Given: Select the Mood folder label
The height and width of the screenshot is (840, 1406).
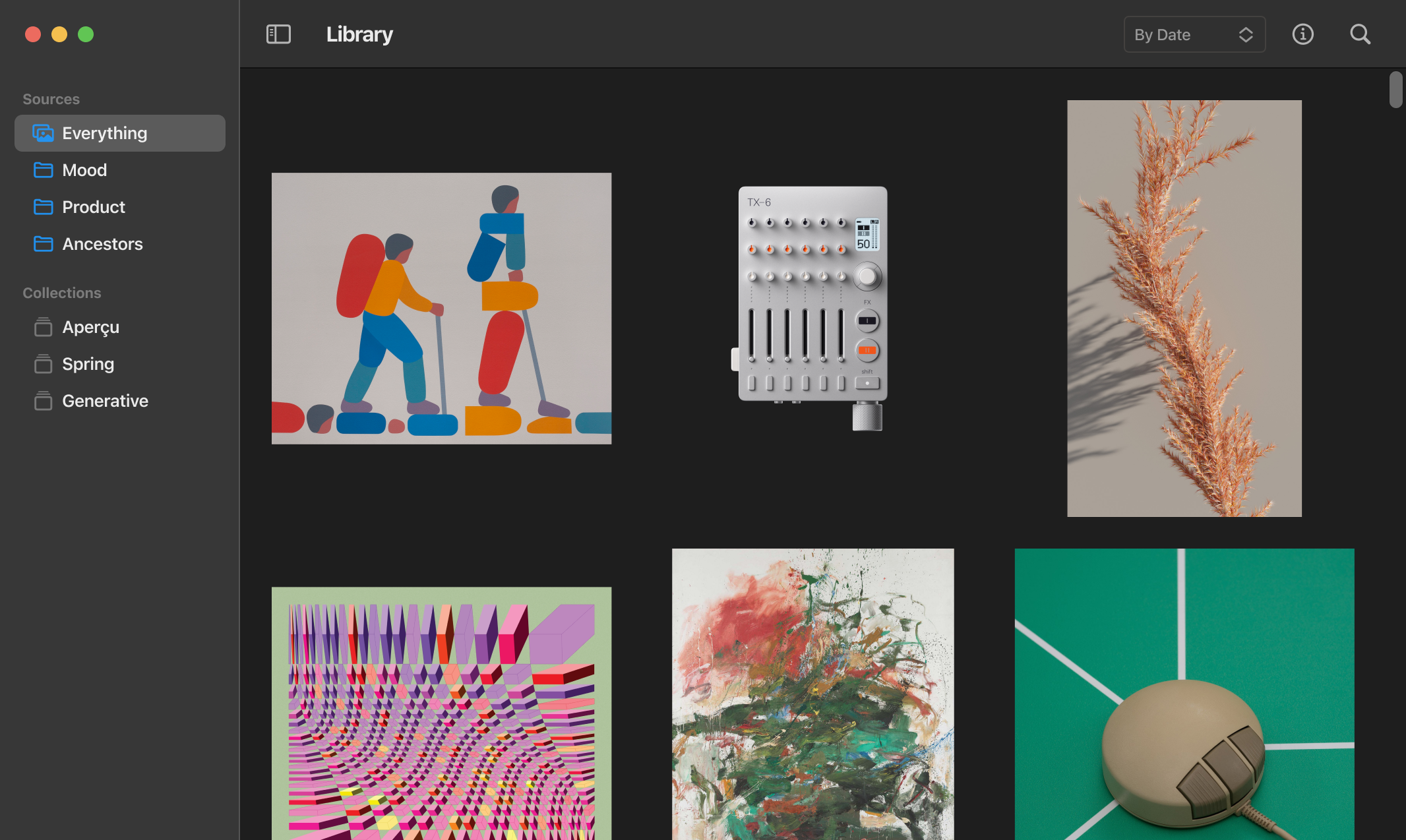Looking at the screenshot, I should click(84, 170).
